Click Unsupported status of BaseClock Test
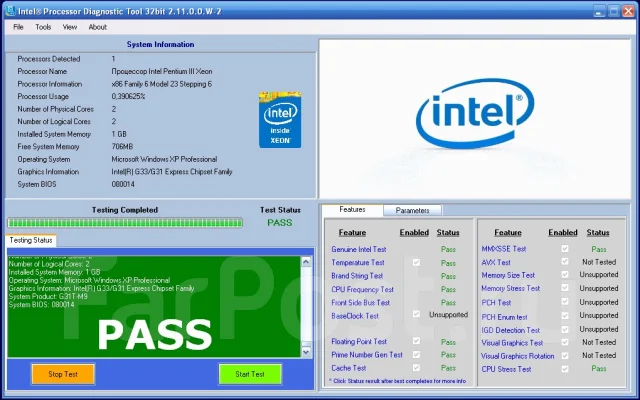 point(448,315)
